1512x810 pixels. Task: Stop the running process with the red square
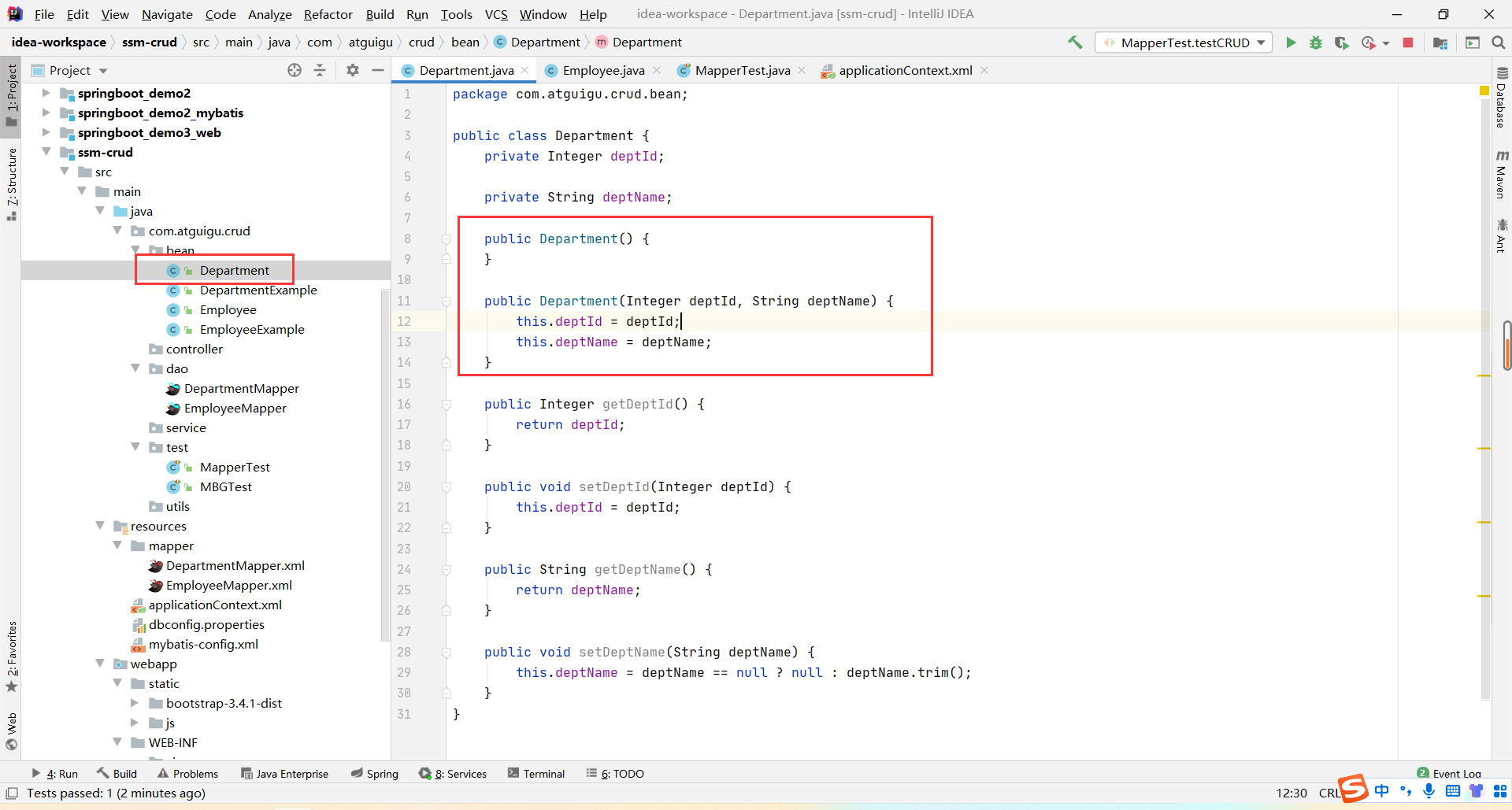click(1408, 43)
